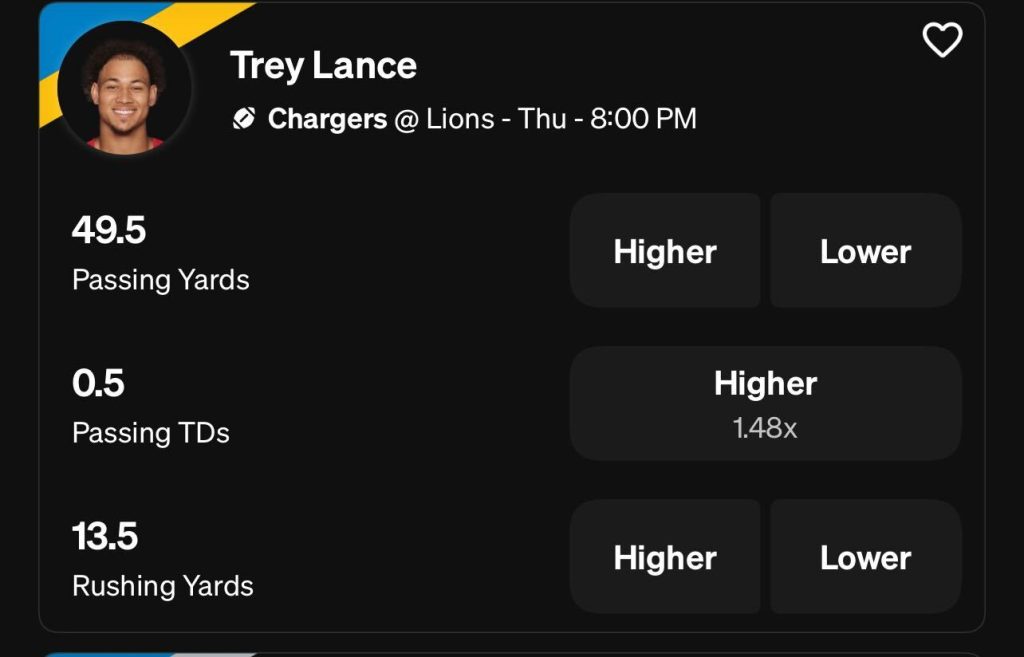Tap the Chargers @ Lions matchup text

(x=381, y=119)
